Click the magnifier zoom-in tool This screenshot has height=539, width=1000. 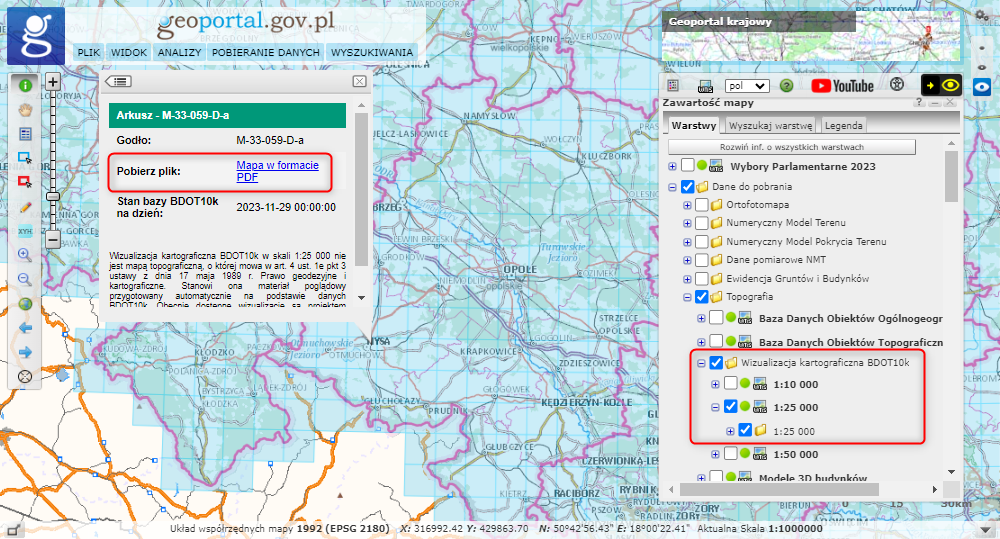[25, 255]
